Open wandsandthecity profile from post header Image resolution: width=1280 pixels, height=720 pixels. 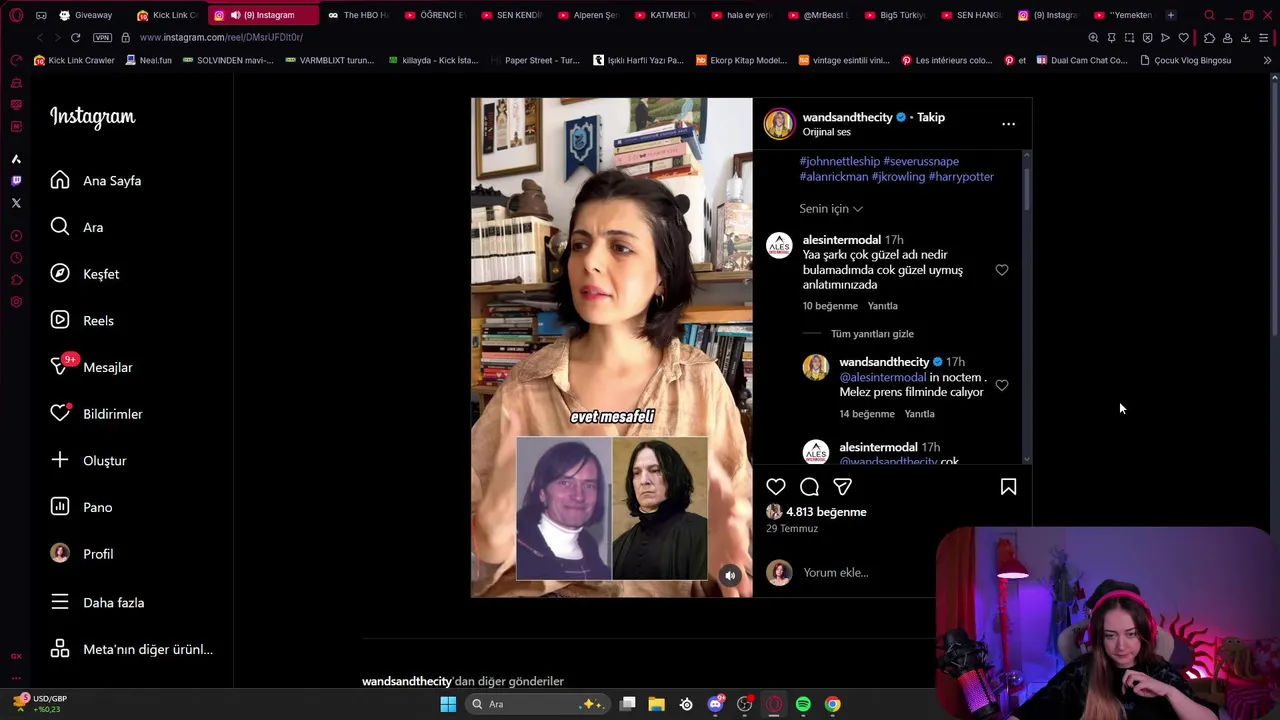pos(847,117)
